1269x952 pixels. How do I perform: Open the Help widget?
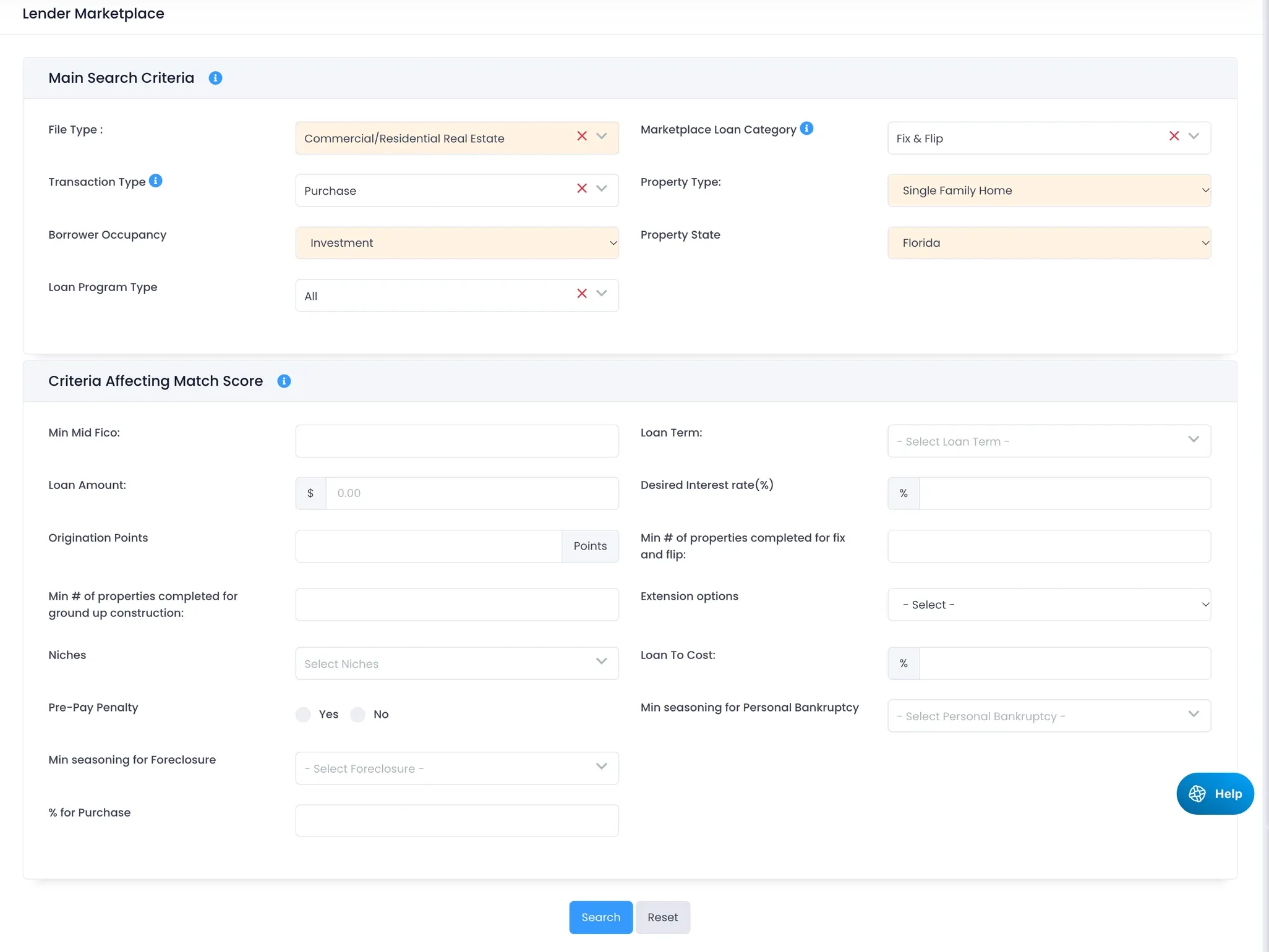point(1215,794)
